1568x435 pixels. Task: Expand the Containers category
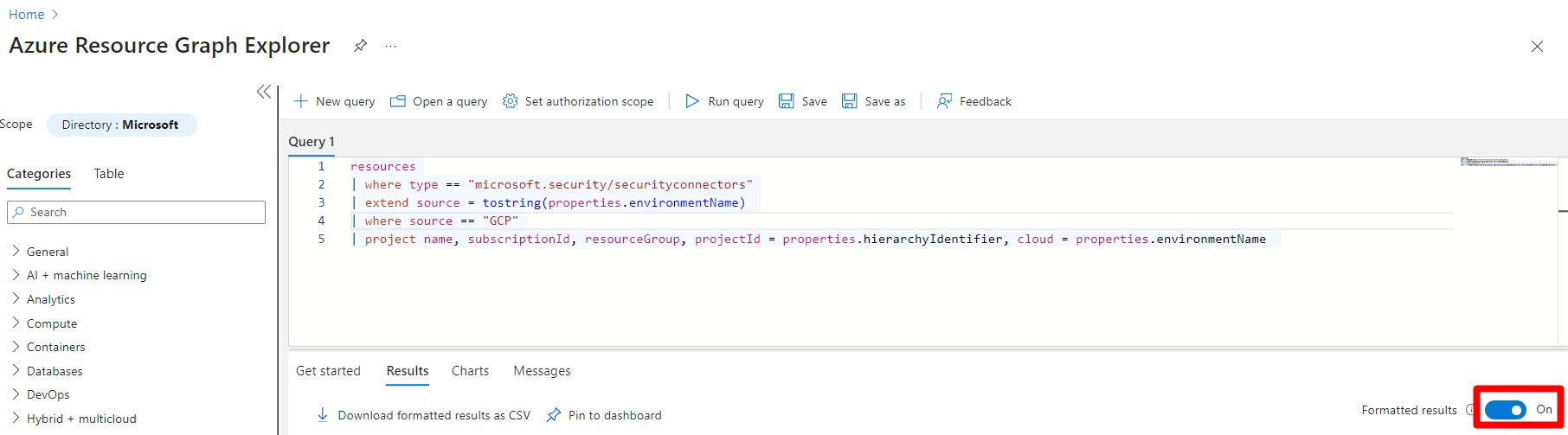(16, 347)
